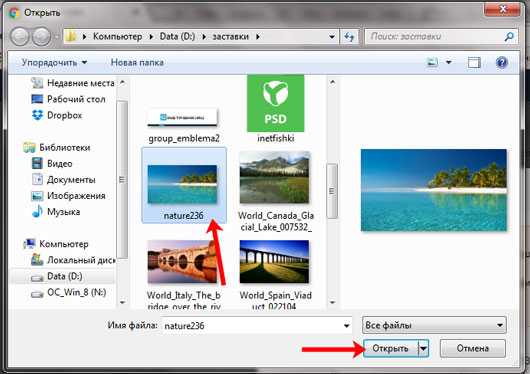
Task: Expand the arrow after заставки in path
Action: [x=258, y=37]
